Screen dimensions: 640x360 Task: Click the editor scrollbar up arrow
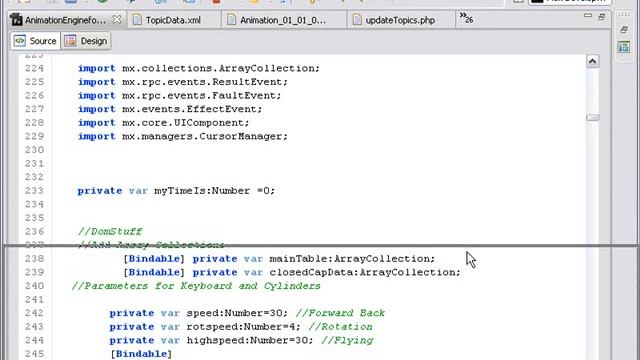(x=593, y=62)
